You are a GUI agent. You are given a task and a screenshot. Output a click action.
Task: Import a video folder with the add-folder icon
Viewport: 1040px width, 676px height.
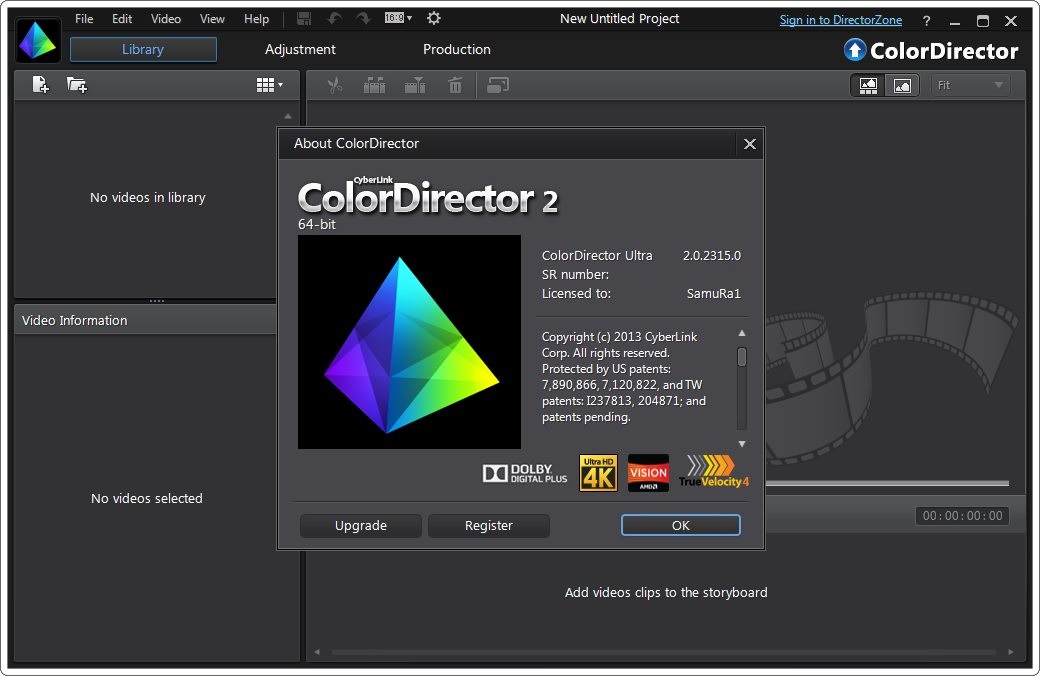click(x=77, y=85)
